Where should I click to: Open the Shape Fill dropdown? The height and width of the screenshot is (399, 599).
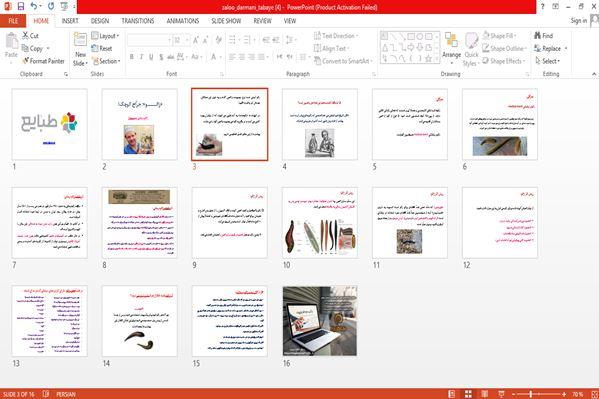pos(500,36)
